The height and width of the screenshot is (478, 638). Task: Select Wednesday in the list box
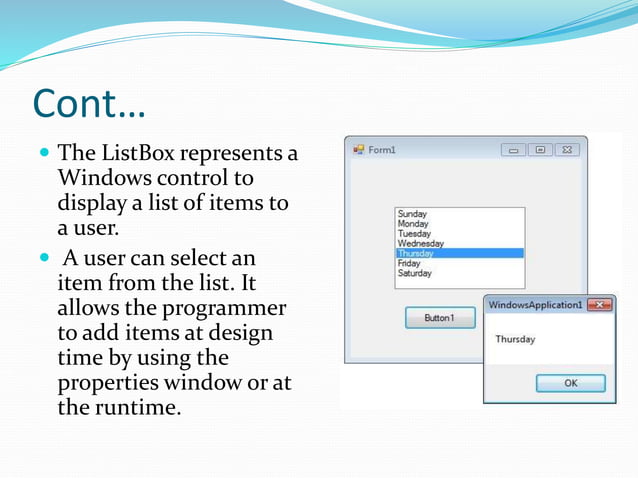(x=459, y=243)
